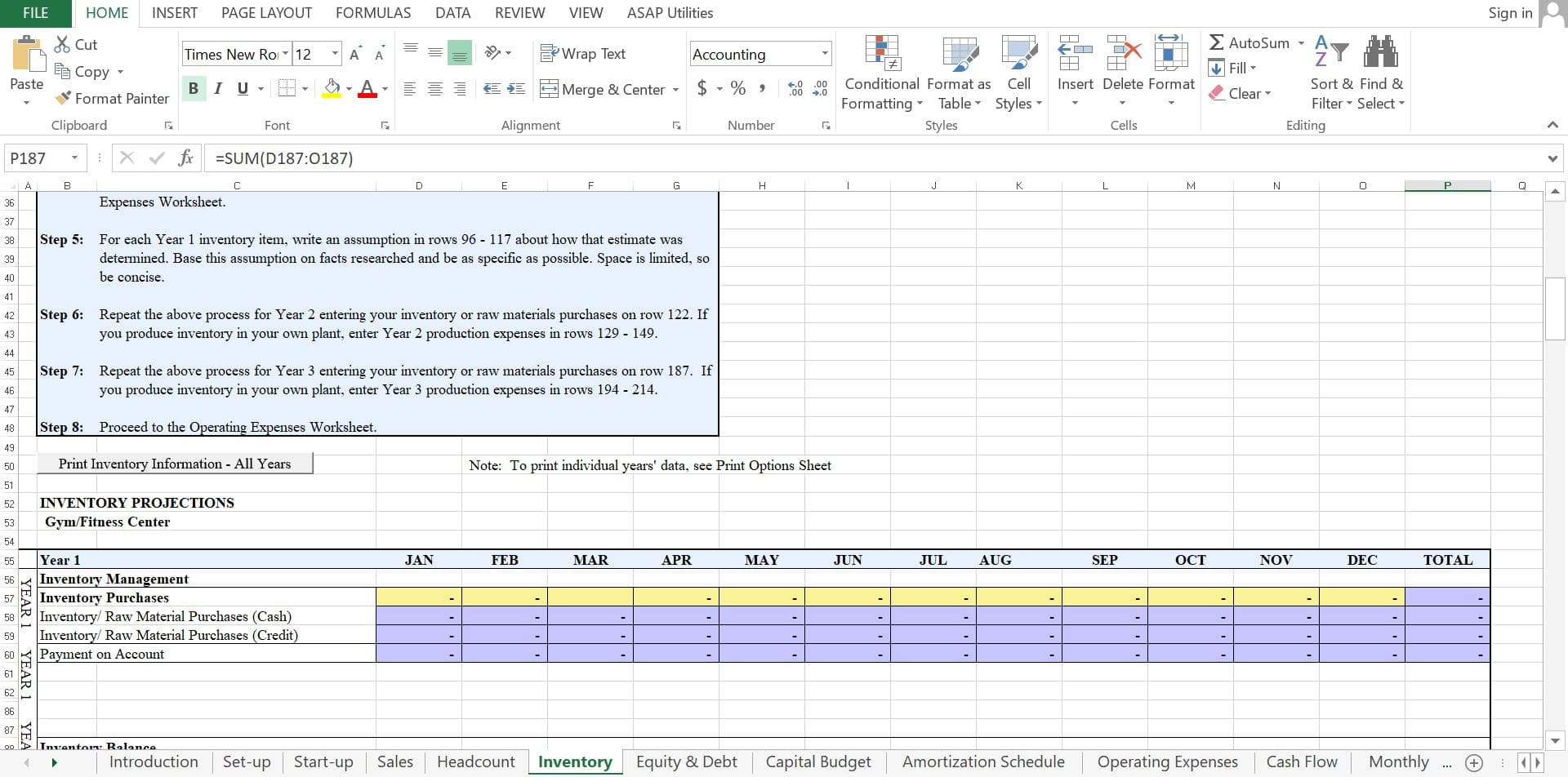
Task: Open the Equity & Debt sheet
Action: coord(686,761)
